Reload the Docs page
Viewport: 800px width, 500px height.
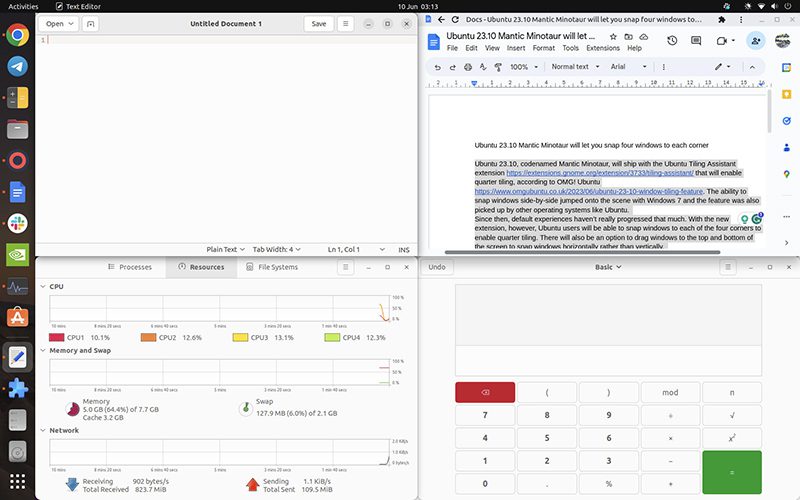pos(455,19)
